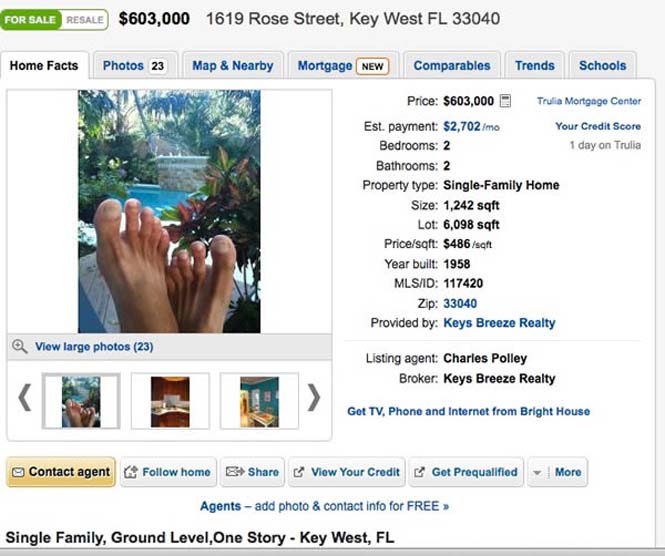Expand the More dropdown menu
Viewport: 665px width, 556px height.
pos(557,472)
